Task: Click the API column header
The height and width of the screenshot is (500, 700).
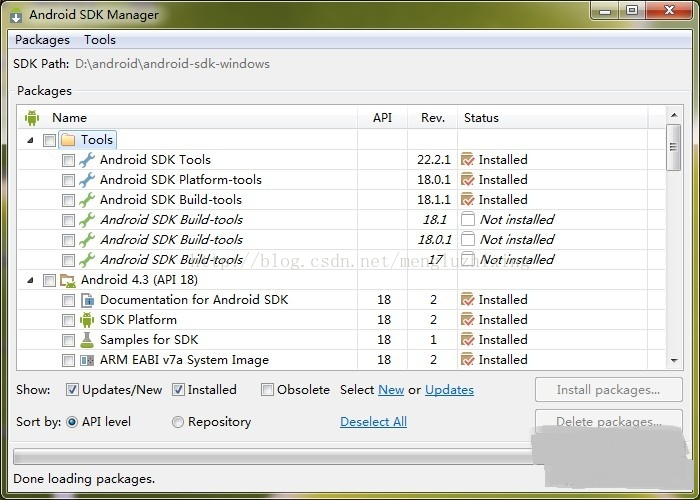Action: pos(383,118)
